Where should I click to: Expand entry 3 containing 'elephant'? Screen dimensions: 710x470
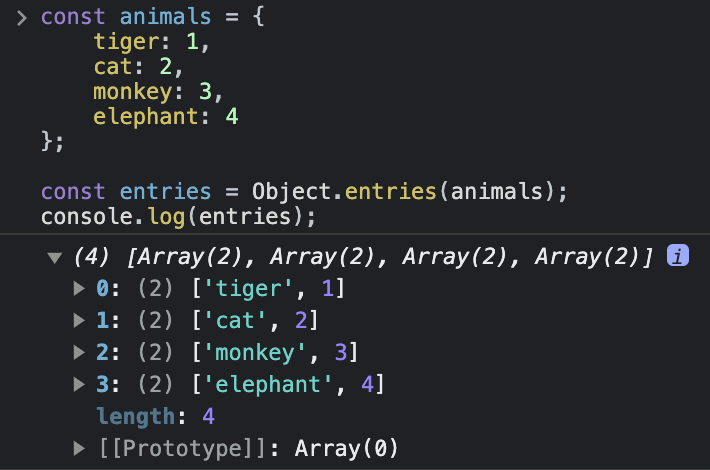pyautogui.click(x=79, y=384)
